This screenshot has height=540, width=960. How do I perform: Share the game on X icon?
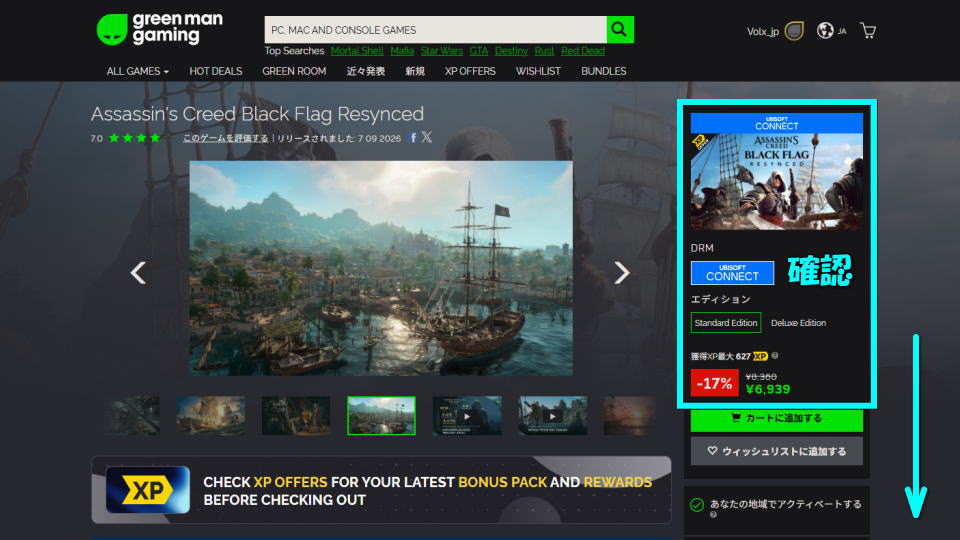point(426,137)
